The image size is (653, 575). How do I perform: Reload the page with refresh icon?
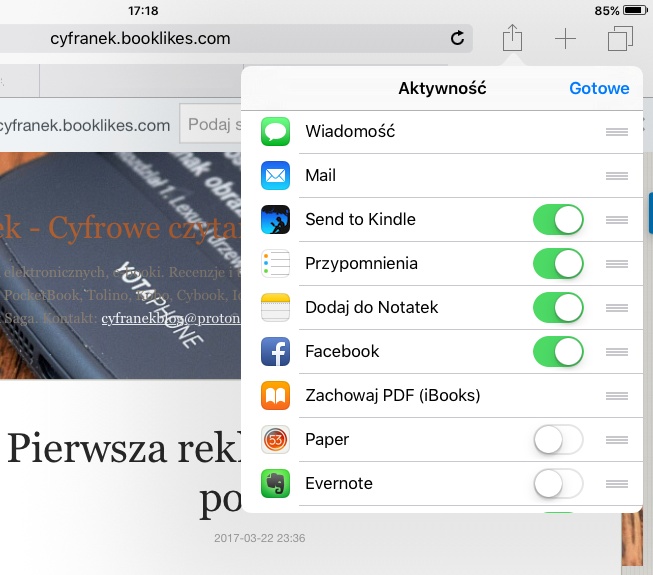click(x=457, y=38)
